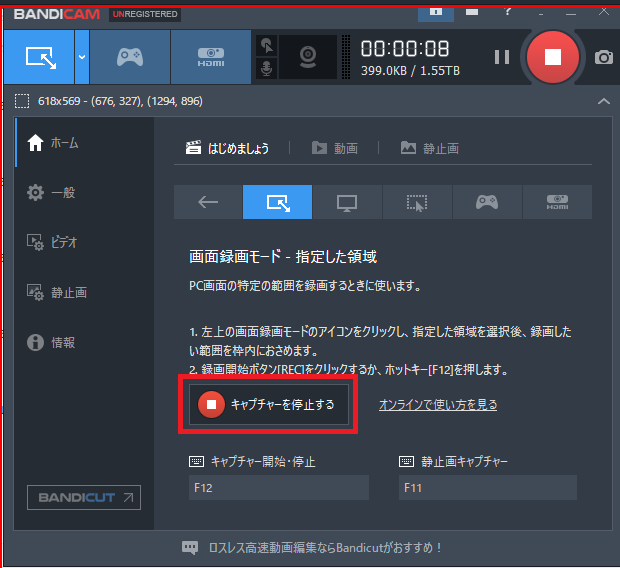Toggle the webcam overlay icon
620x568 pixels.
(308, 57)
